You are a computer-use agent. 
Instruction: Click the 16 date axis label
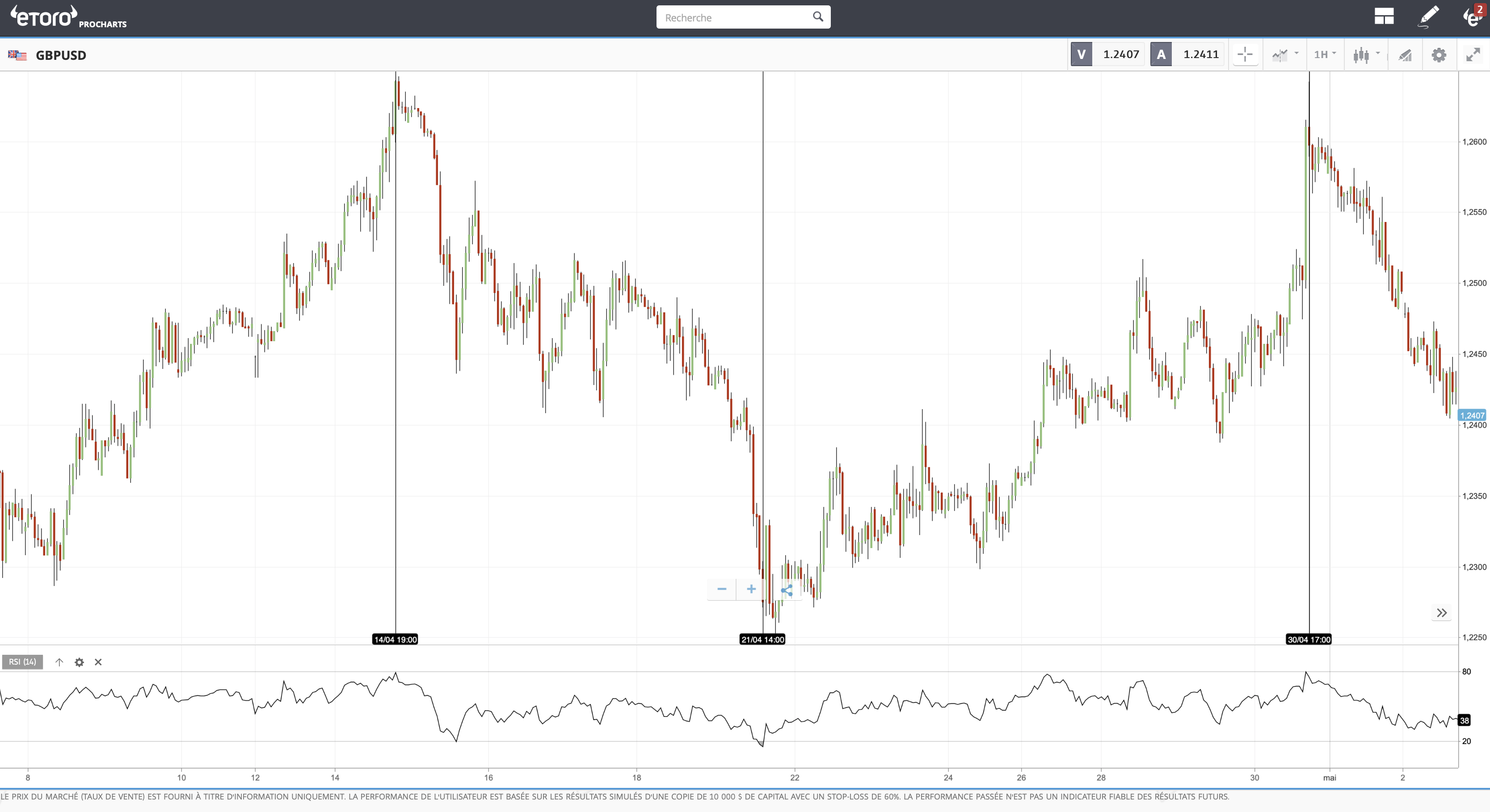488,777
